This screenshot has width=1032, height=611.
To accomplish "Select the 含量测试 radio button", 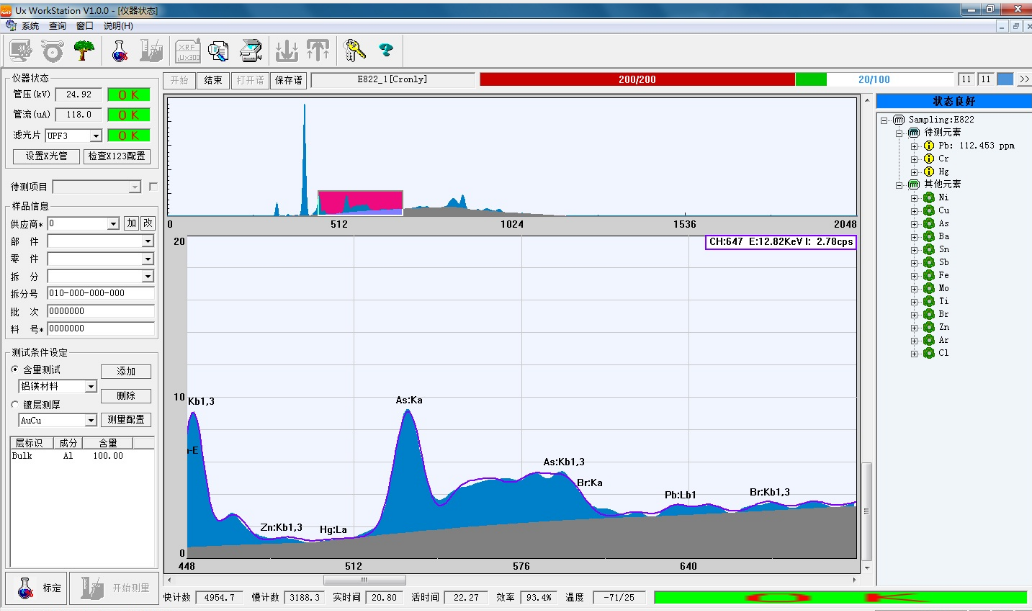I will pos(14,370).
